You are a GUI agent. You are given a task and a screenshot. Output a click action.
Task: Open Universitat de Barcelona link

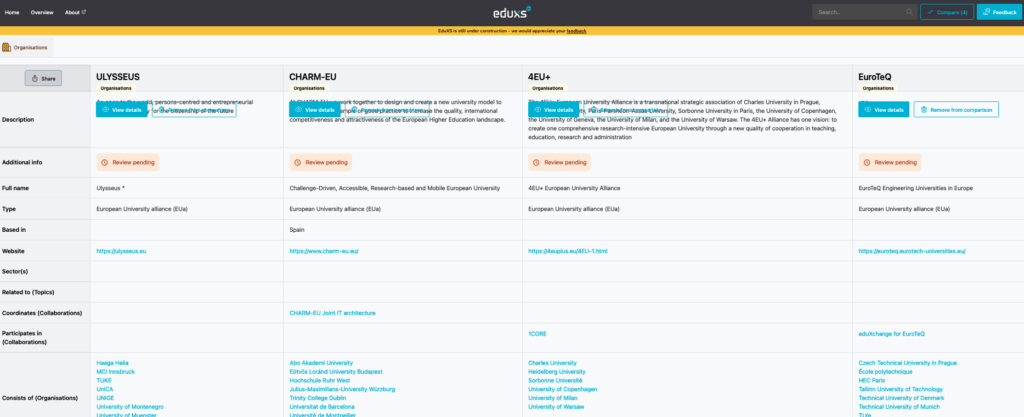tap(321, 407)
